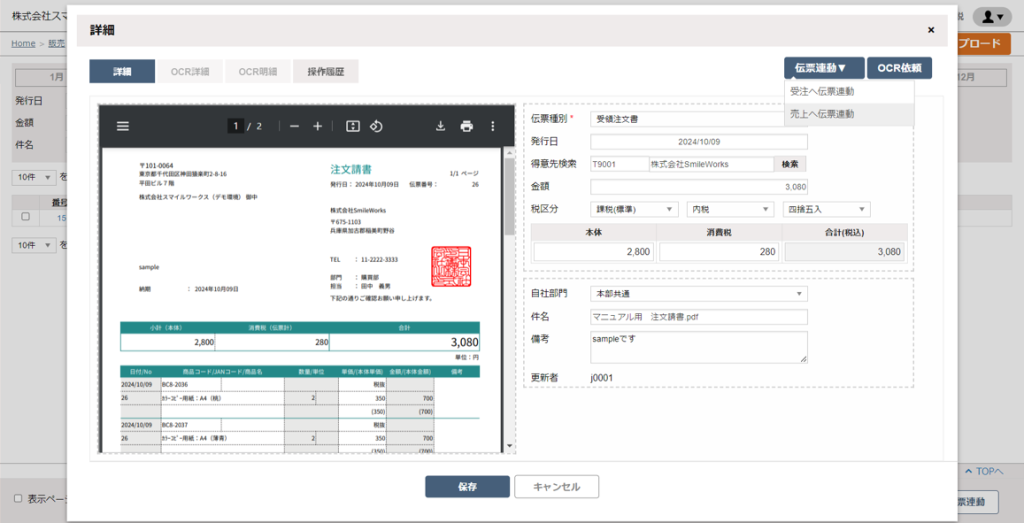Click the 合計(税込) field 3,080
This screenshot has height=523, width=1024.
point(844,252)
